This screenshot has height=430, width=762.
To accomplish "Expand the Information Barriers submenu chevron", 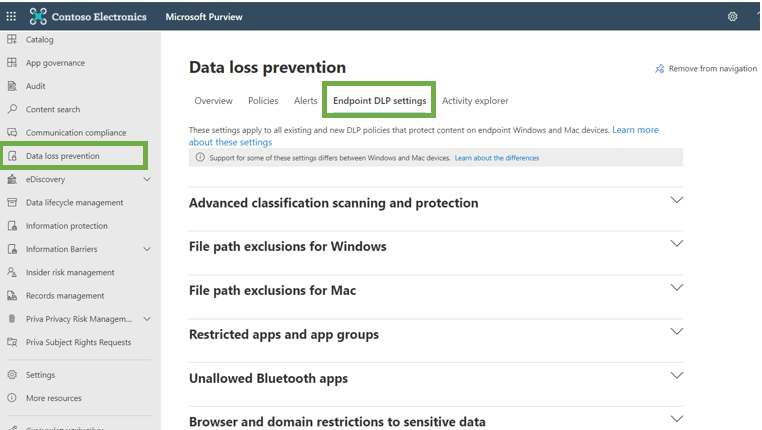I will tap(147, 249).
